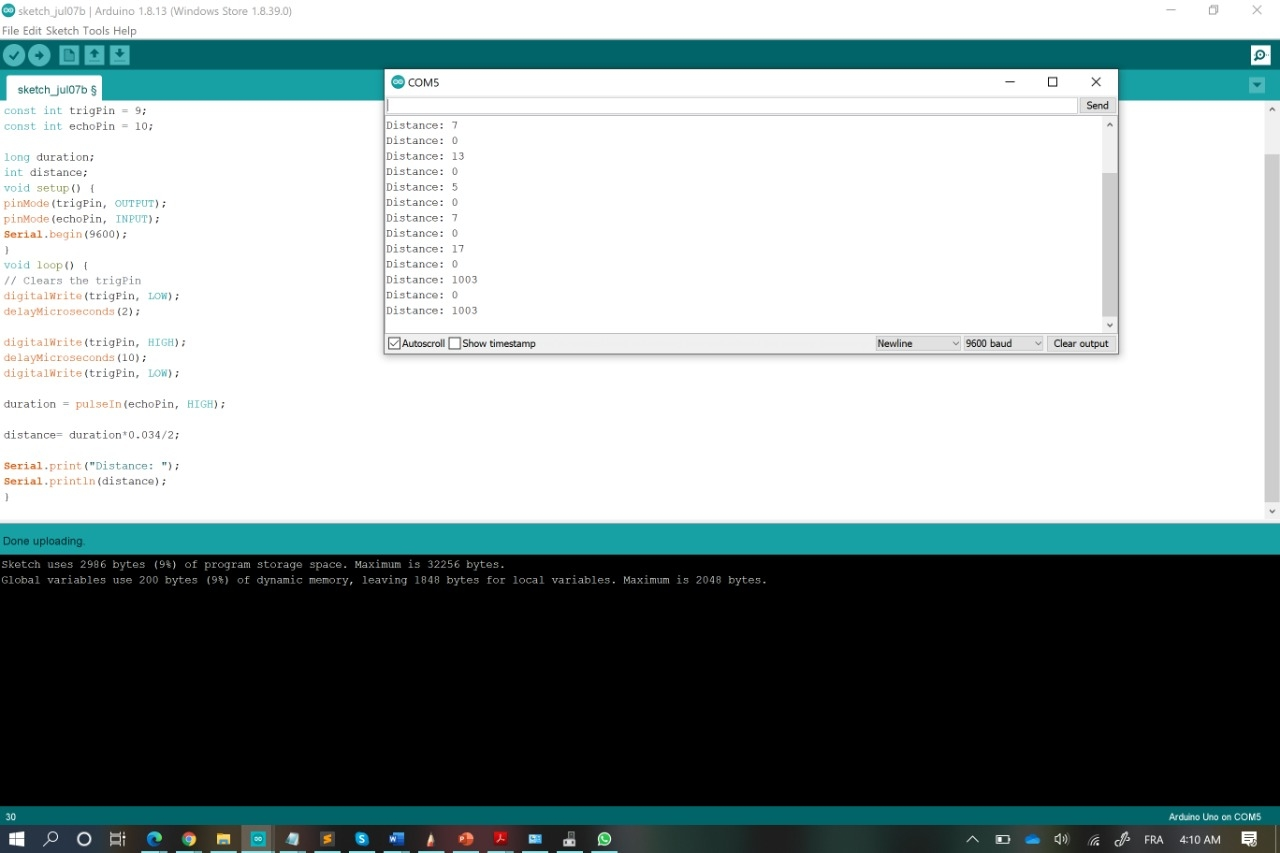
Task: Launch Google Chrome from the taskbar
Action: click(x=189, y=839)
